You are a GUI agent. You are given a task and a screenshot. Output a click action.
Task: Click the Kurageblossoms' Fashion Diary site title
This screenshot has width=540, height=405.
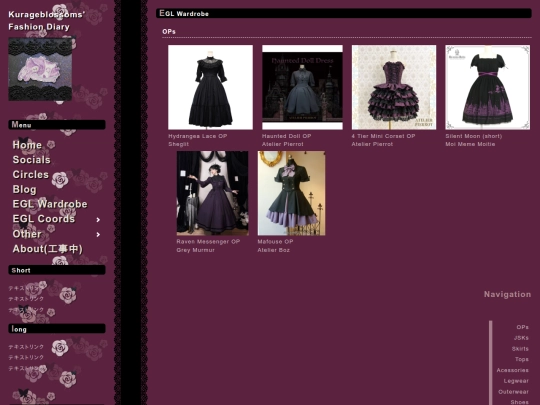tap(46, 21)
